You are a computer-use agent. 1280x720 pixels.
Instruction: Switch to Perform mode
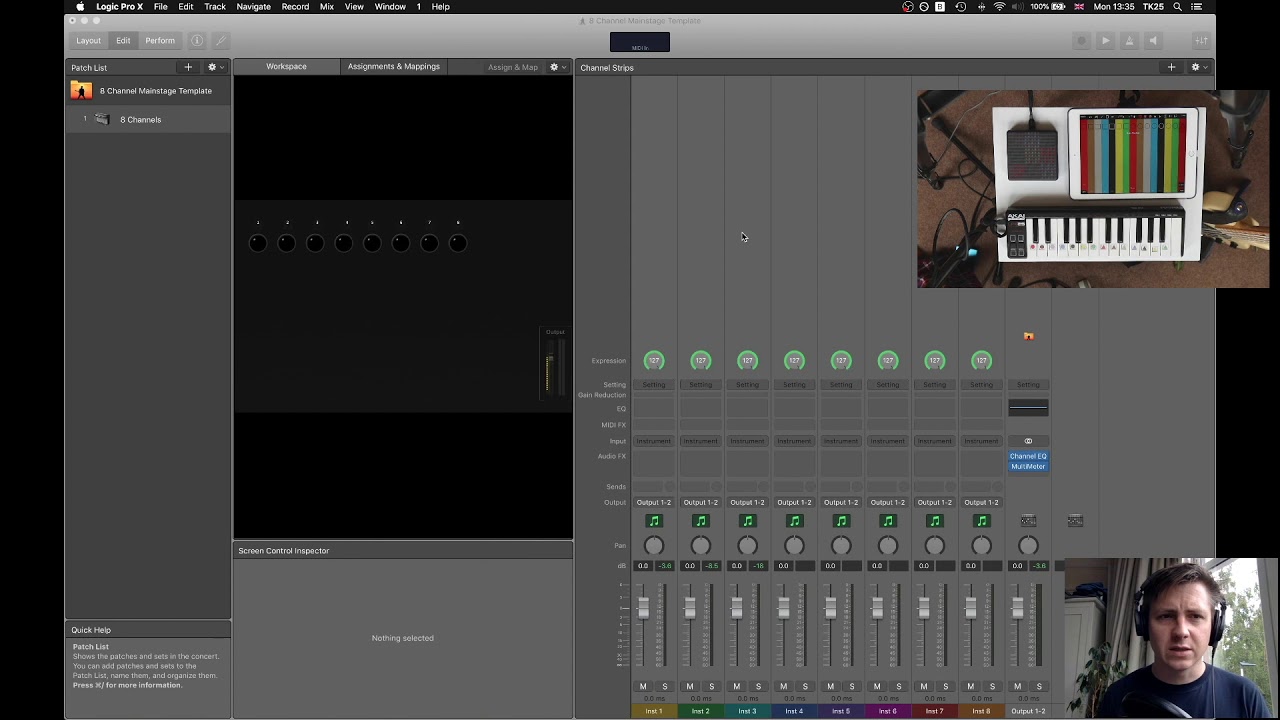(160, 41)
